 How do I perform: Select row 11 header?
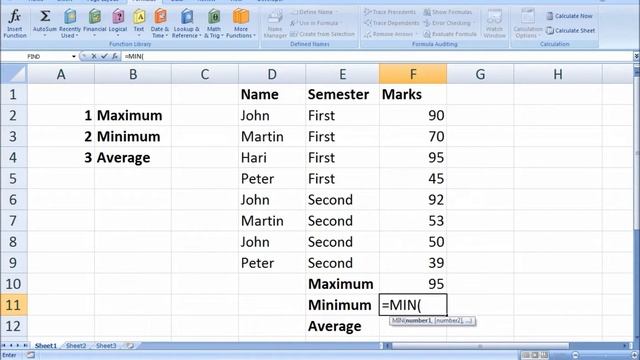point(13,305)
